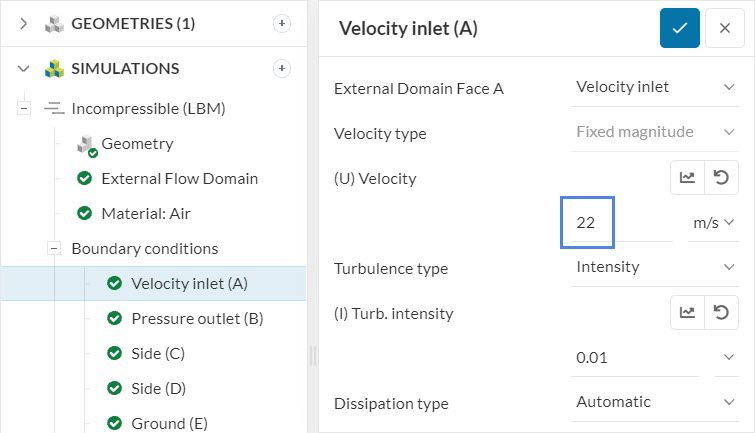Viewport: 755px width, 433px height.
Task: Open turbulence intensity chart input icon
Action: (x=687, y=313)
